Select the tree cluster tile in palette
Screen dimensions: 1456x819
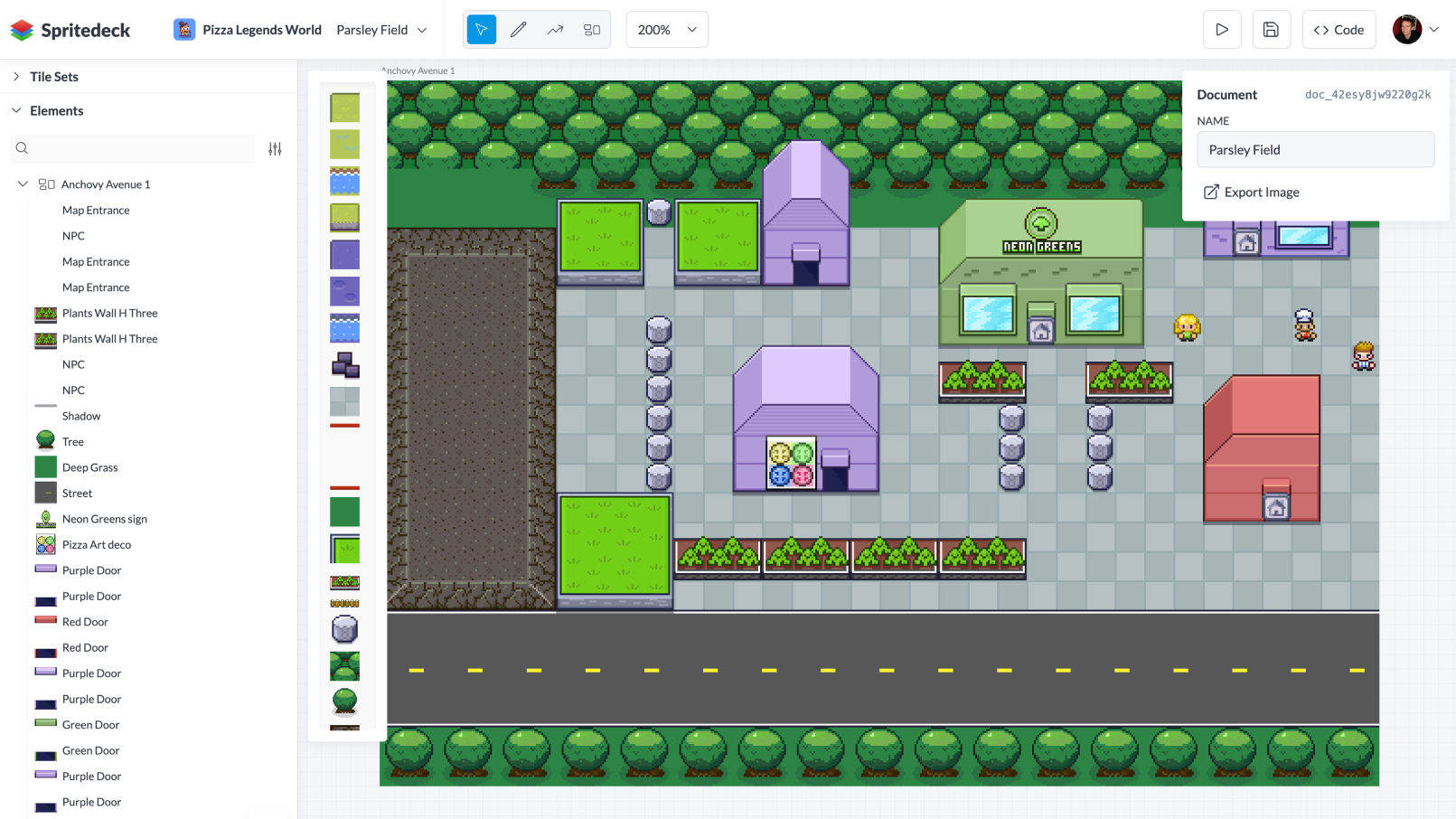(344, 666)
